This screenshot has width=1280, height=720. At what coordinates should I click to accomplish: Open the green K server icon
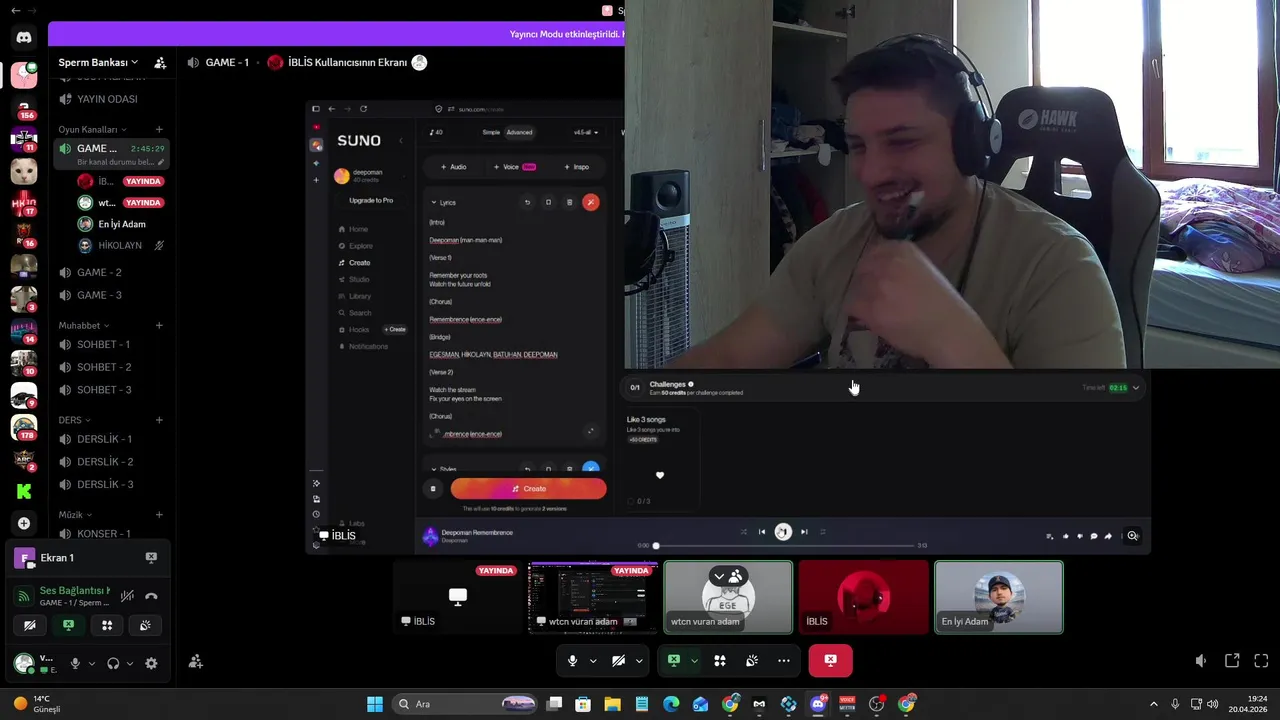[x=24, y=491]
